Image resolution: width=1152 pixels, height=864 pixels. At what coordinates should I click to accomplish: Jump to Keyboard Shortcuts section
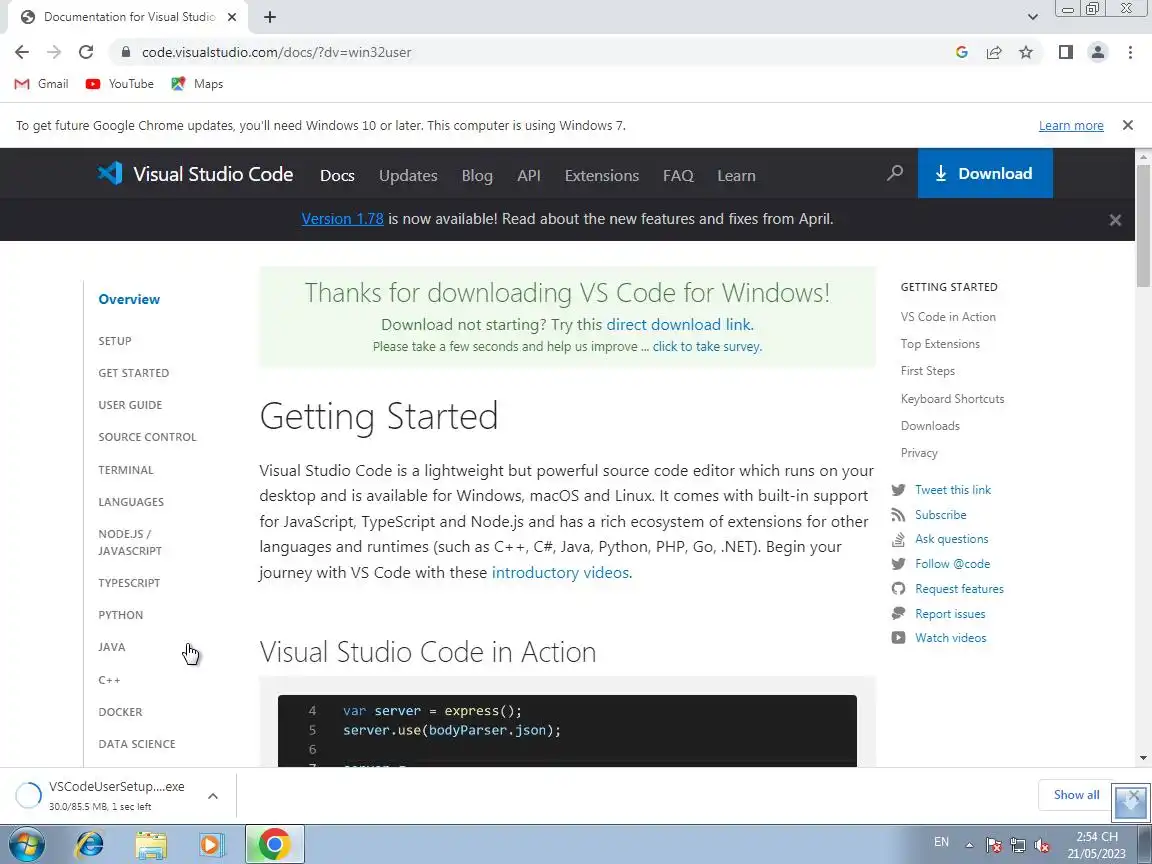point(952,399)
